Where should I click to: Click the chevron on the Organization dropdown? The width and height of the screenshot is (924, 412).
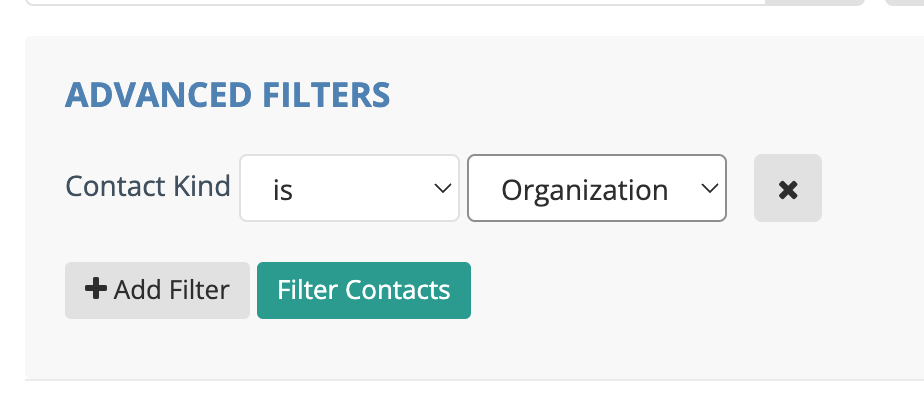[x=709, y=188]
